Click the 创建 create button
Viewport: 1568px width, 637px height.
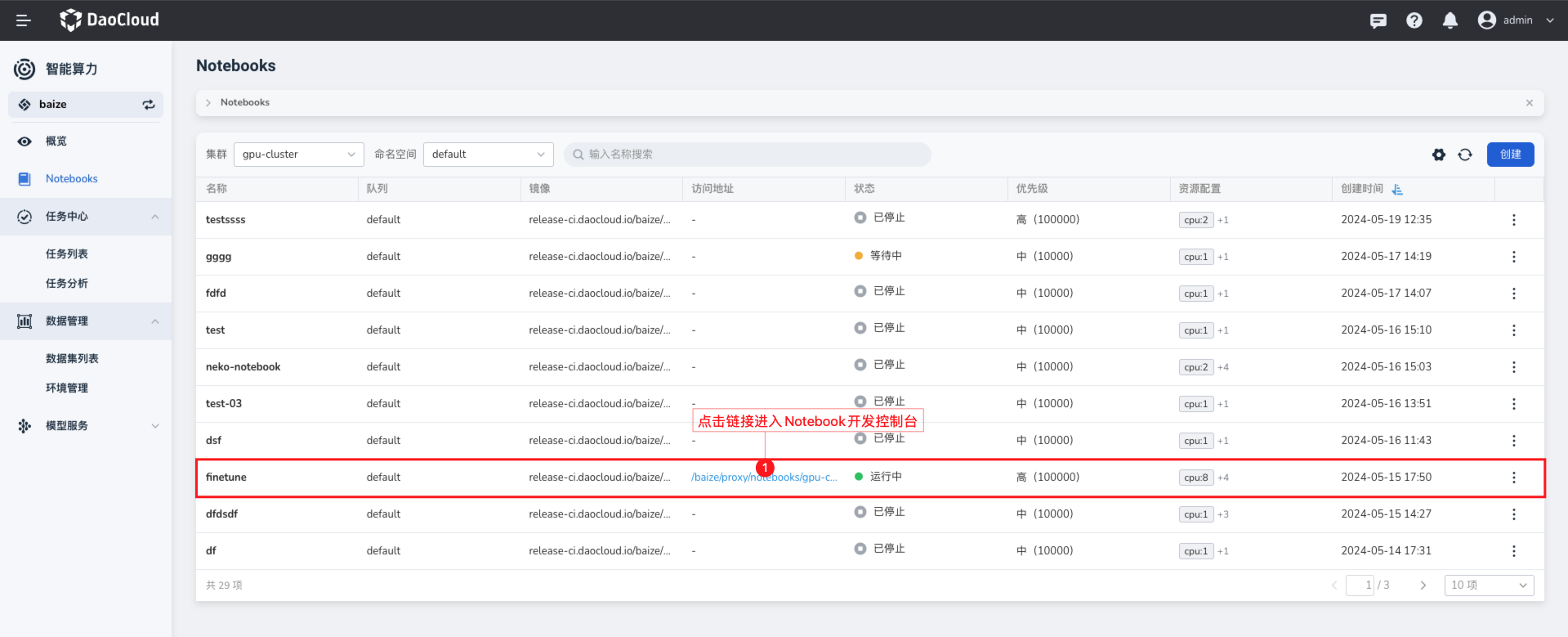1510,155
